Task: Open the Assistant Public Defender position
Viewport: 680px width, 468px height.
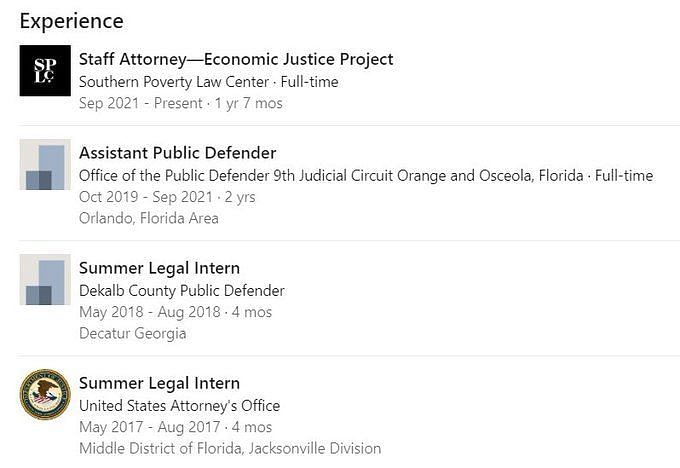Action: 177,153
